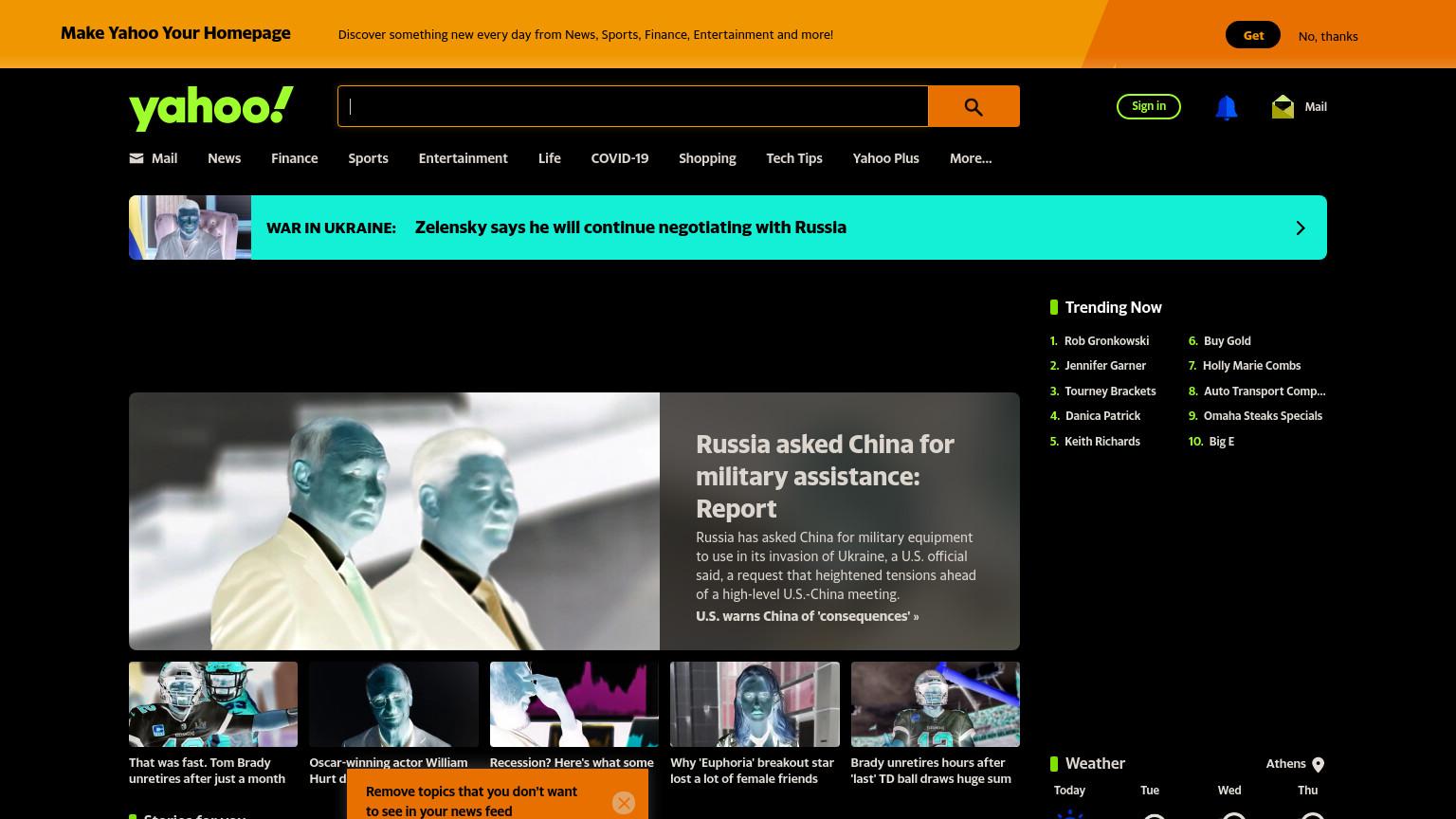This screenshot has height=819, width=1456.
Task: Select the COVID-19 navigation item
Action: 620,158
